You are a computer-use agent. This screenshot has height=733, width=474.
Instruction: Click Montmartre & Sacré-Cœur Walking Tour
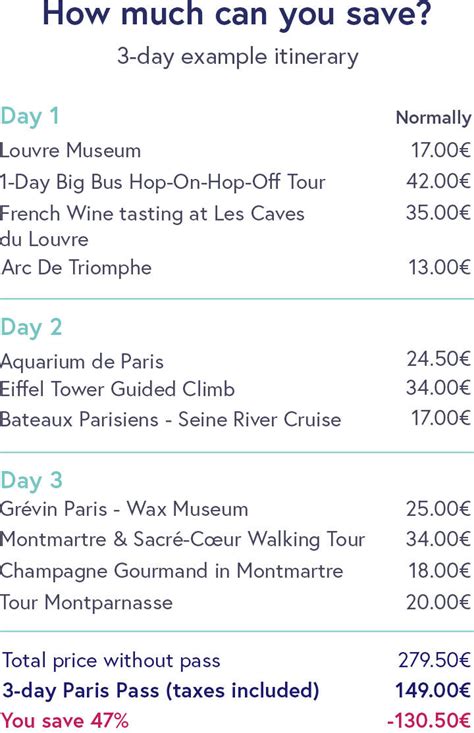(182, 539)
